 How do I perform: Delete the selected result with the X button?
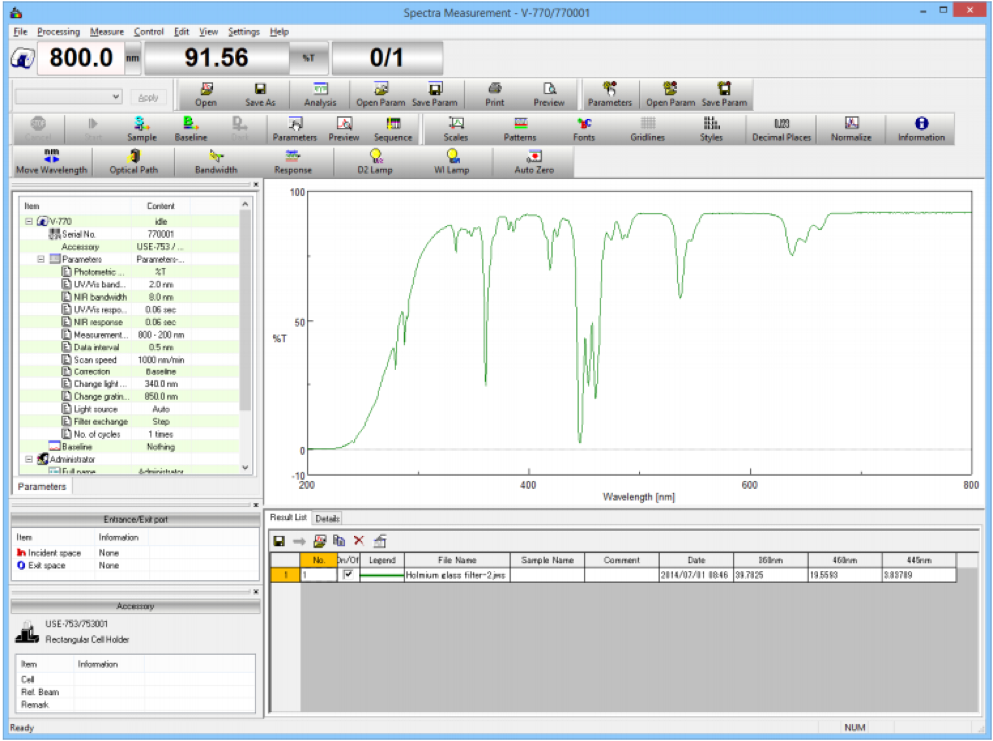click(360, 540)
